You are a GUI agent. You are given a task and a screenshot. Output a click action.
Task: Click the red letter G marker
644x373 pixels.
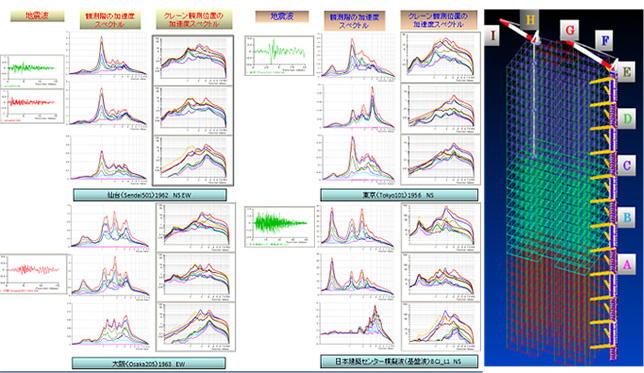pos(570,30)
